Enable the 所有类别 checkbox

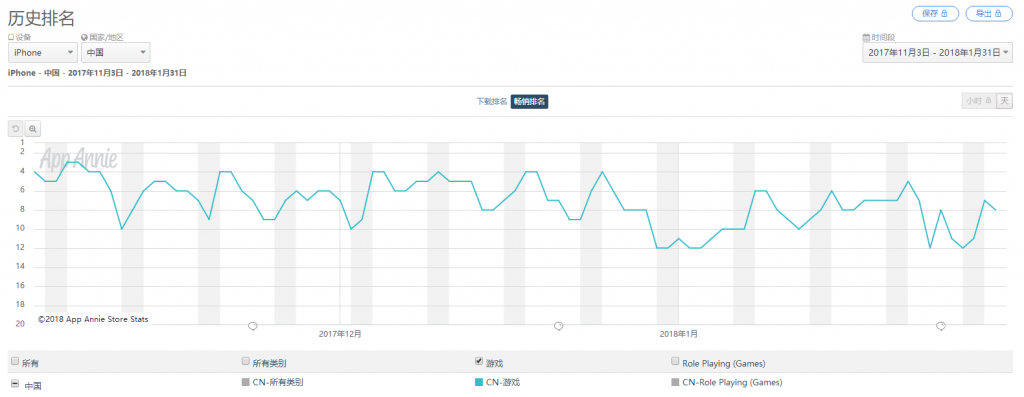pyautogui.click(x=246, y=360)
